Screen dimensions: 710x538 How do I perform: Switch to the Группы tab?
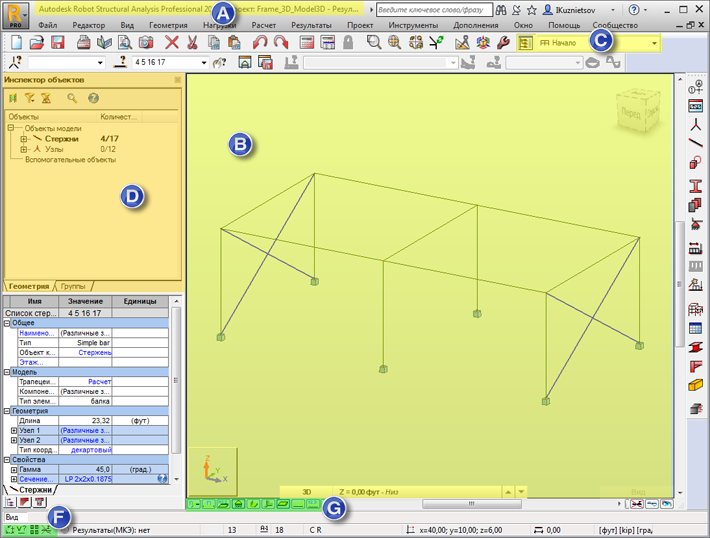pyautogui.click(x=73, y=286)
